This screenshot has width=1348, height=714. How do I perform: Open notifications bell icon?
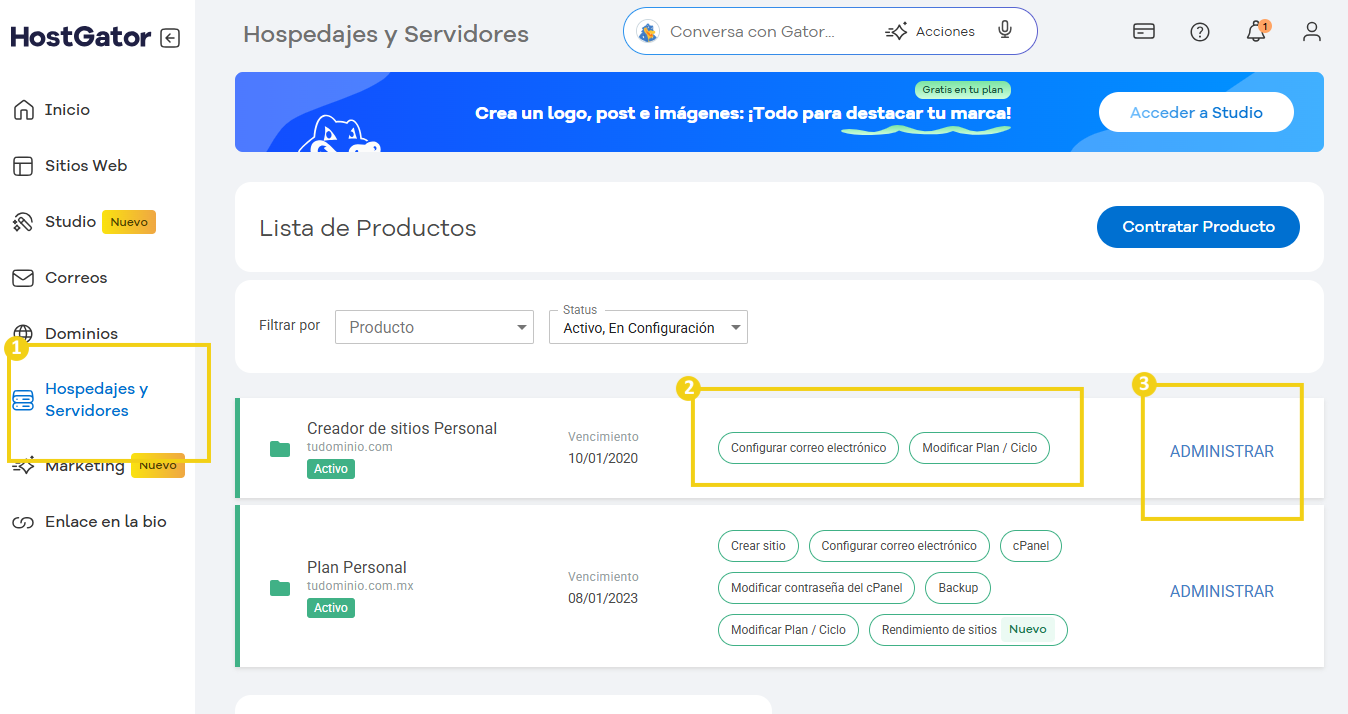pos(1256,32)
